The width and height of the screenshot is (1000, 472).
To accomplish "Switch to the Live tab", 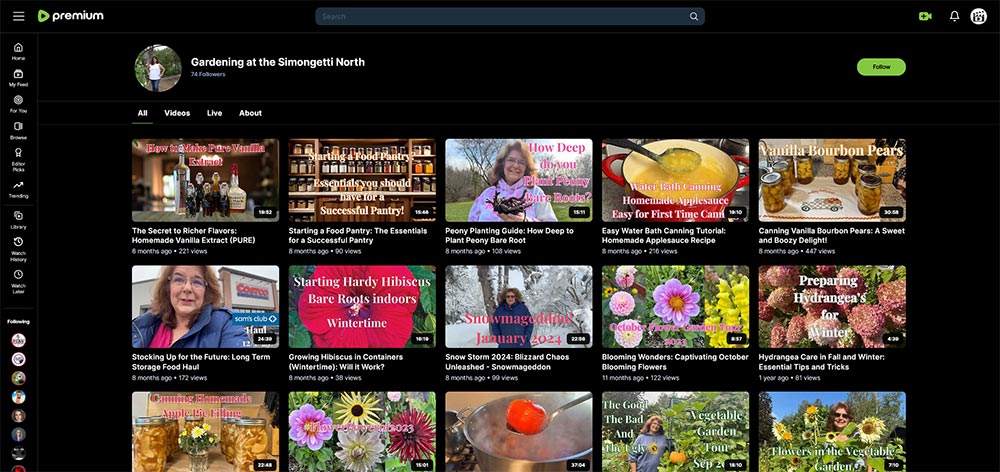I will [x=214, y=113].
